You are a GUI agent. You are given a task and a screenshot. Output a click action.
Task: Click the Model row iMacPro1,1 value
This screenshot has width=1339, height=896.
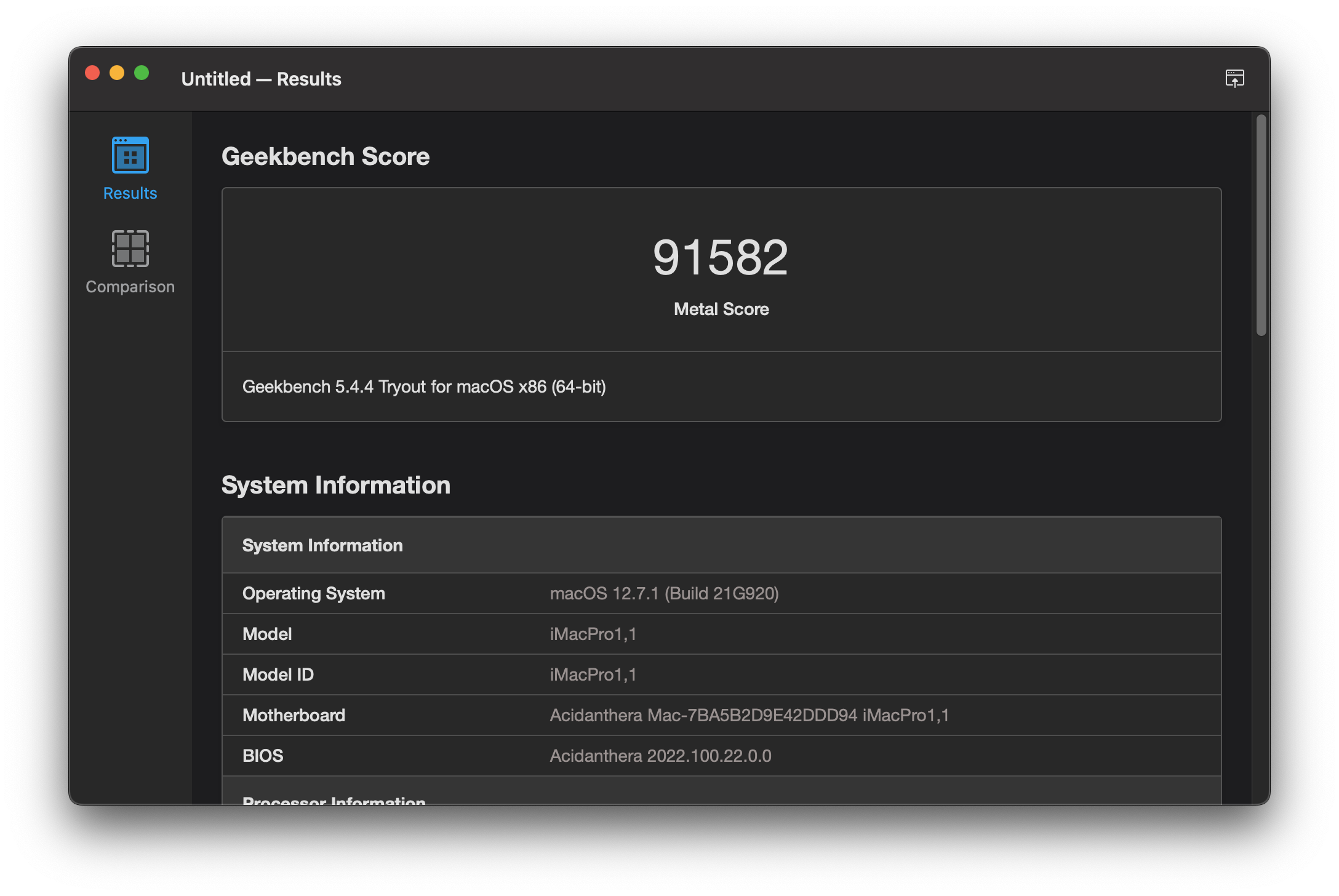593,634
